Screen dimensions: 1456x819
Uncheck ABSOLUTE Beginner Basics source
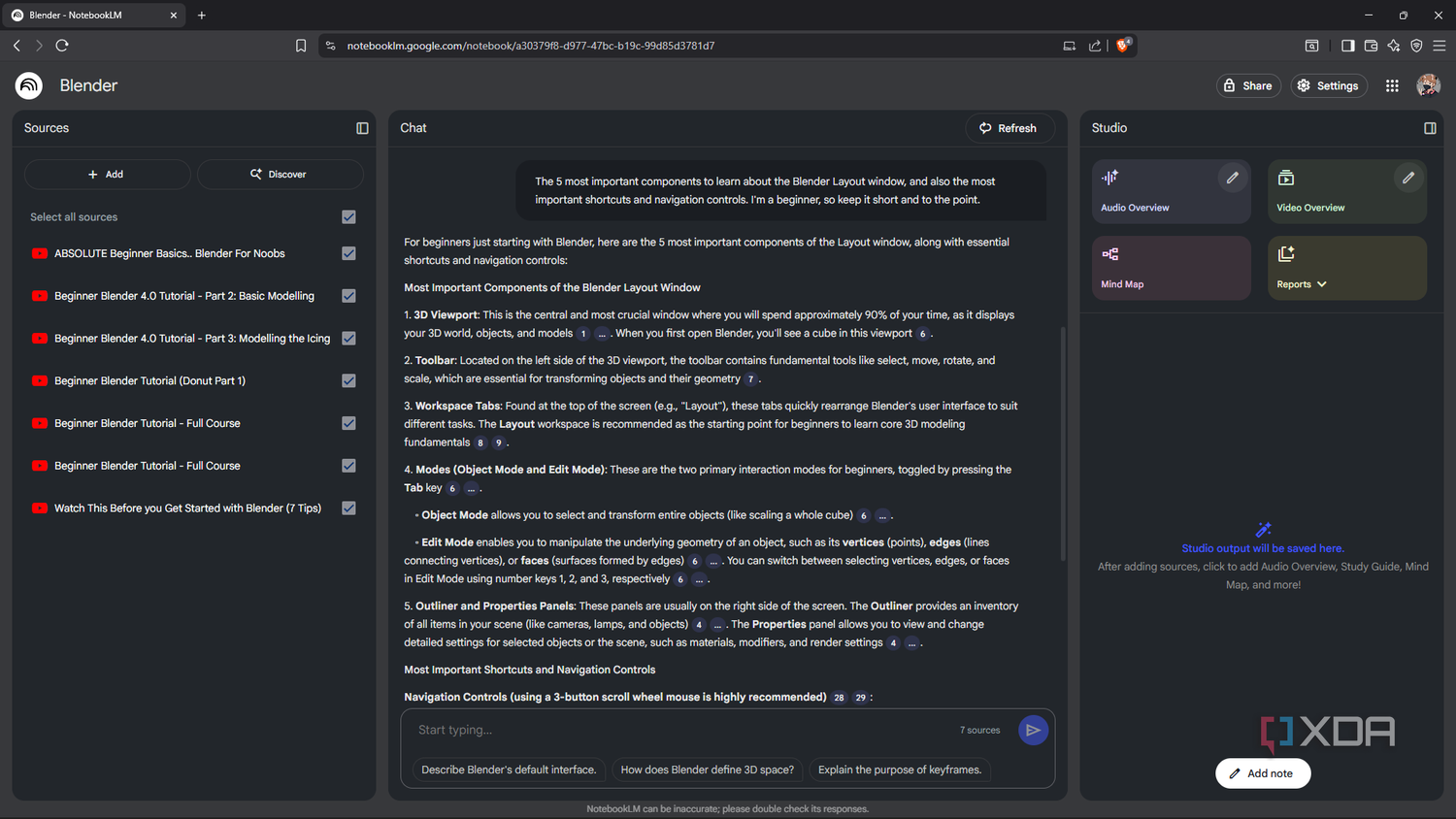[348, 253]
